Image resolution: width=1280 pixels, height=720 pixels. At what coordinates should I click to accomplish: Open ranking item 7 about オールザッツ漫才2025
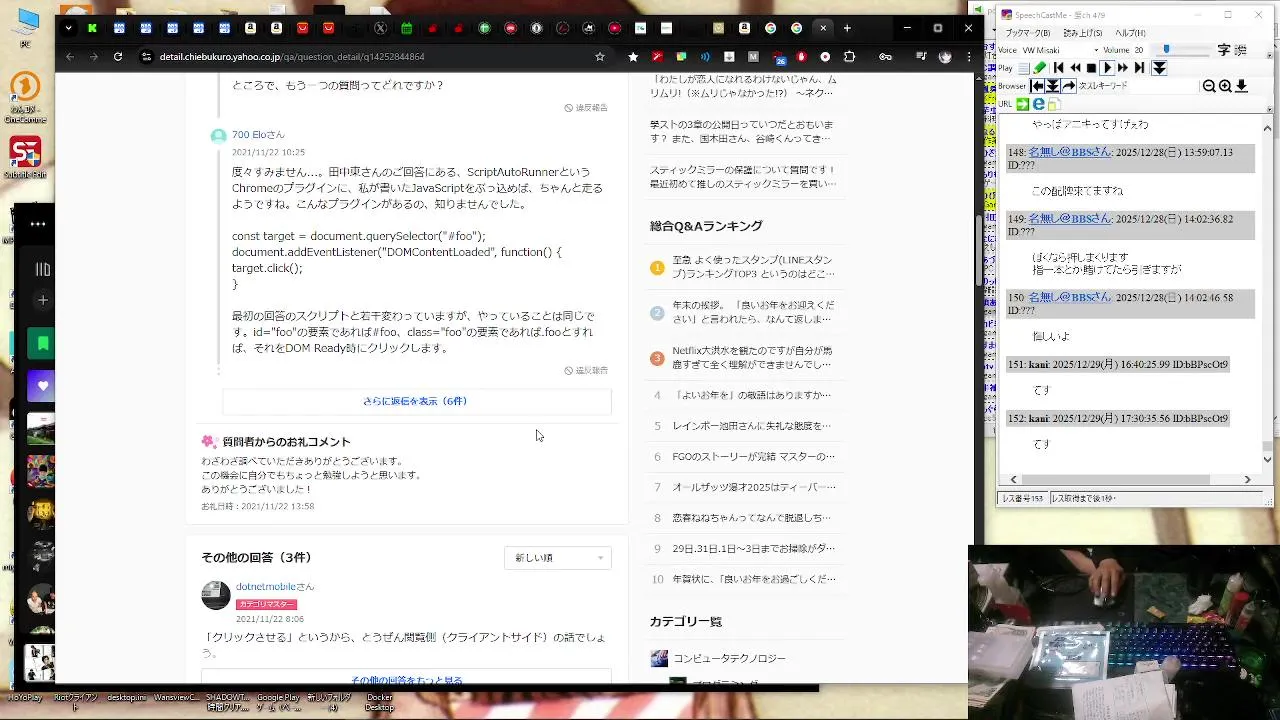pos(753,487)
